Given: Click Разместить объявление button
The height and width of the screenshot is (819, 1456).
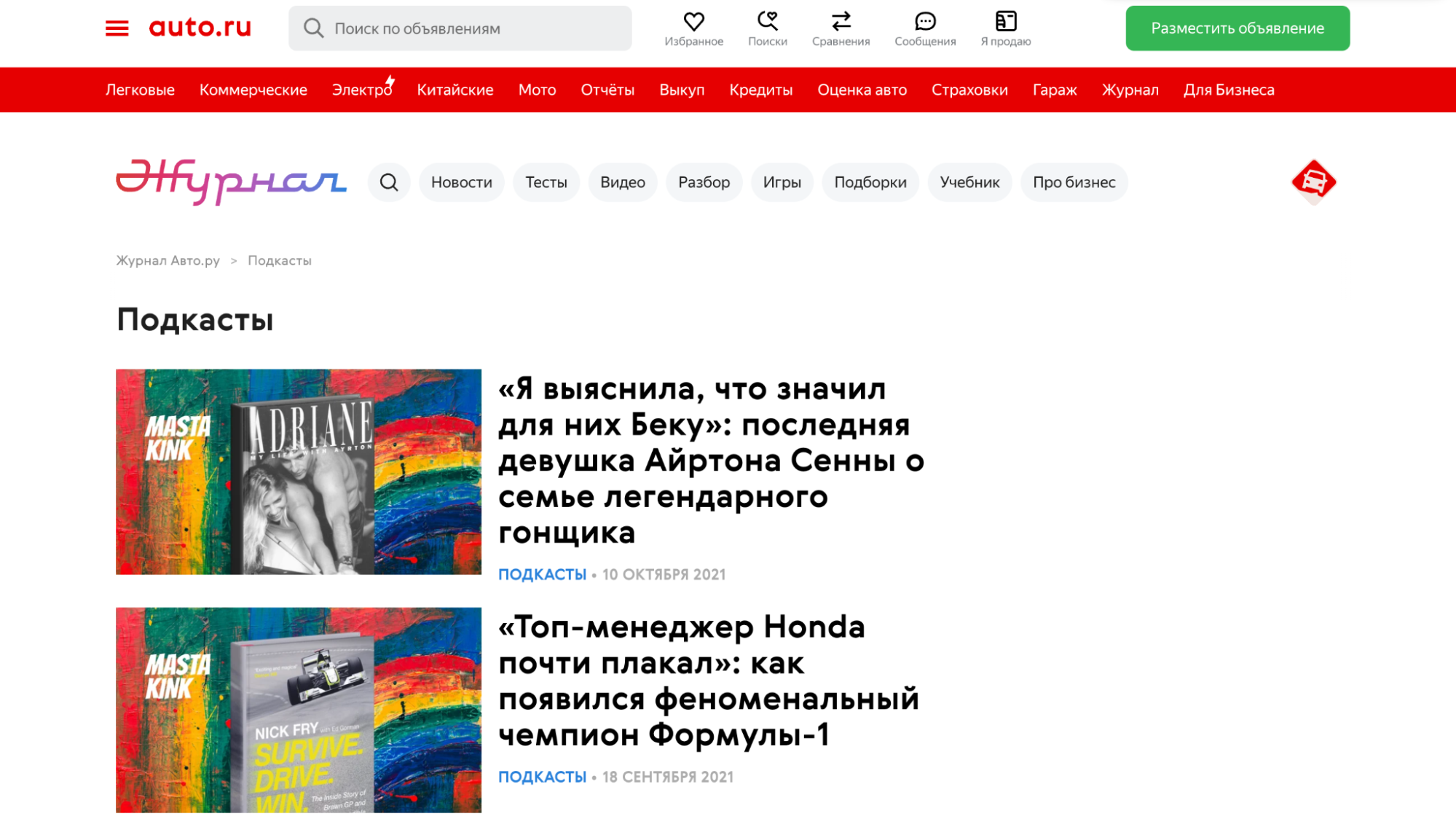Looking at the screenshot, I should pos(1237,28).
